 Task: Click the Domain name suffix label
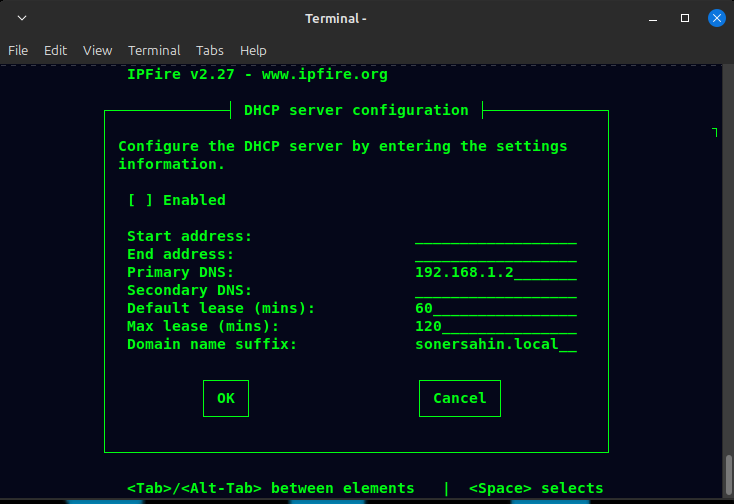tap(212, 344)
